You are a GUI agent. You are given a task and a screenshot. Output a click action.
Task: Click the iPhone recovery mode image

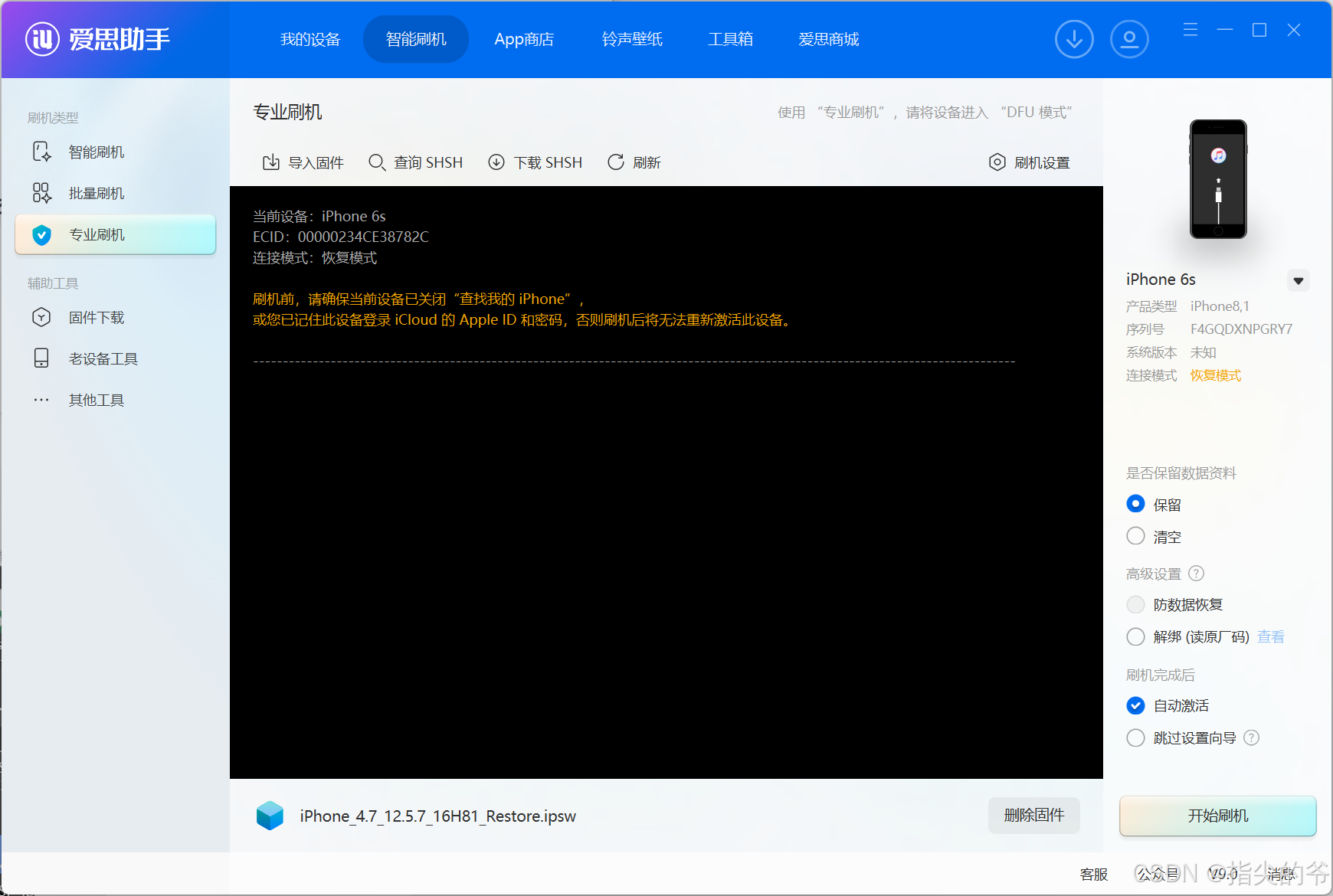[x=1218, y=179]
